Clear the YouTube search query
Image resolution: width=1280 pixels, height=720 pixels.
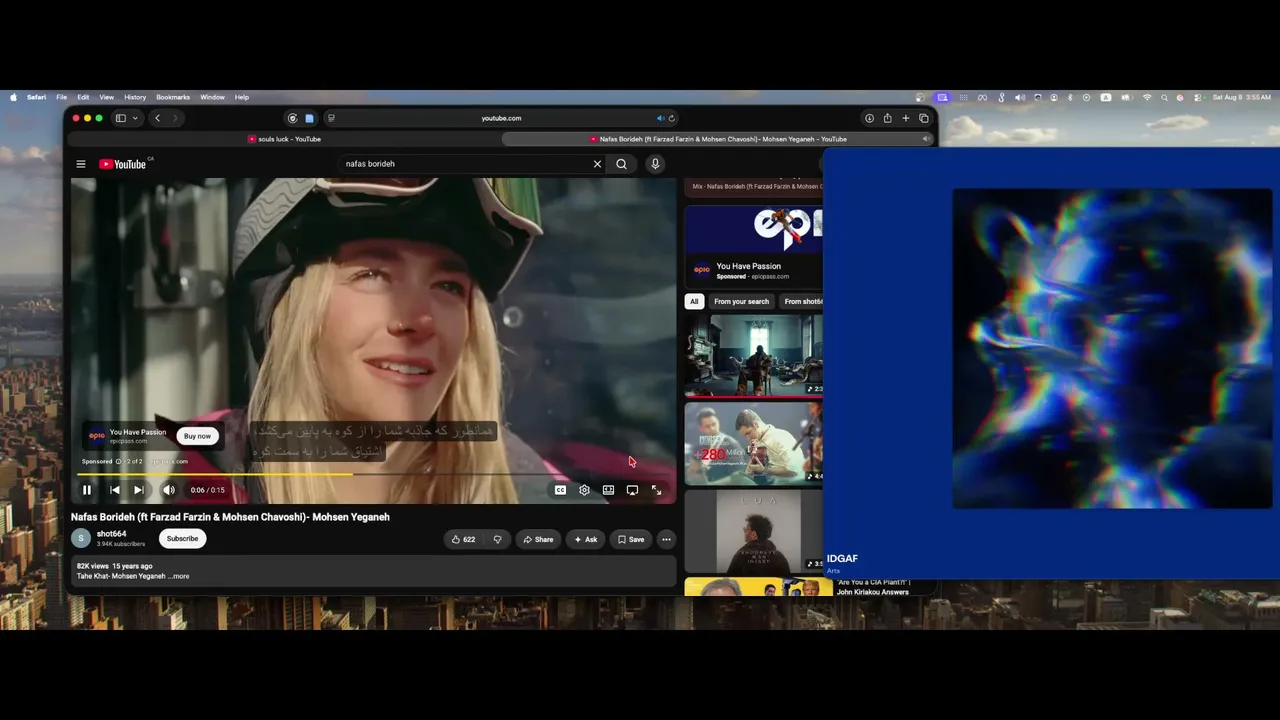coord(598,164)
